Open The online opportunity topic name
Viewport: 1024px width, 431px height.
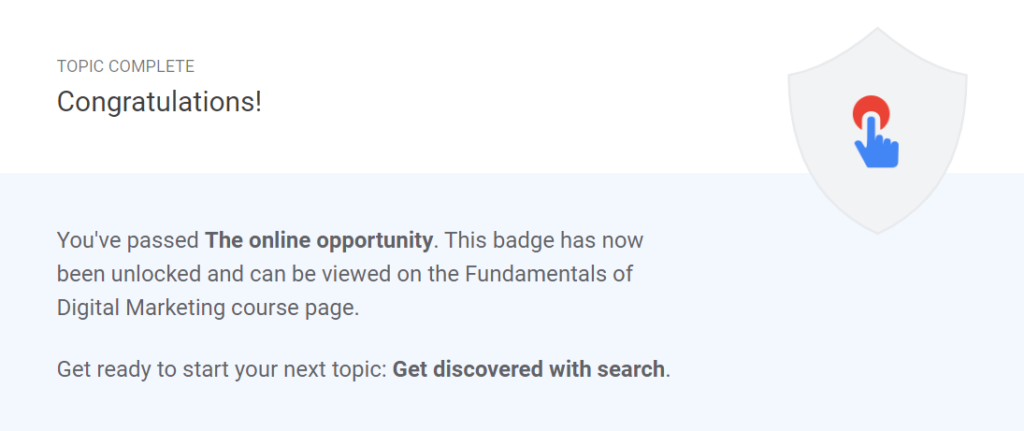click(319, 240)
